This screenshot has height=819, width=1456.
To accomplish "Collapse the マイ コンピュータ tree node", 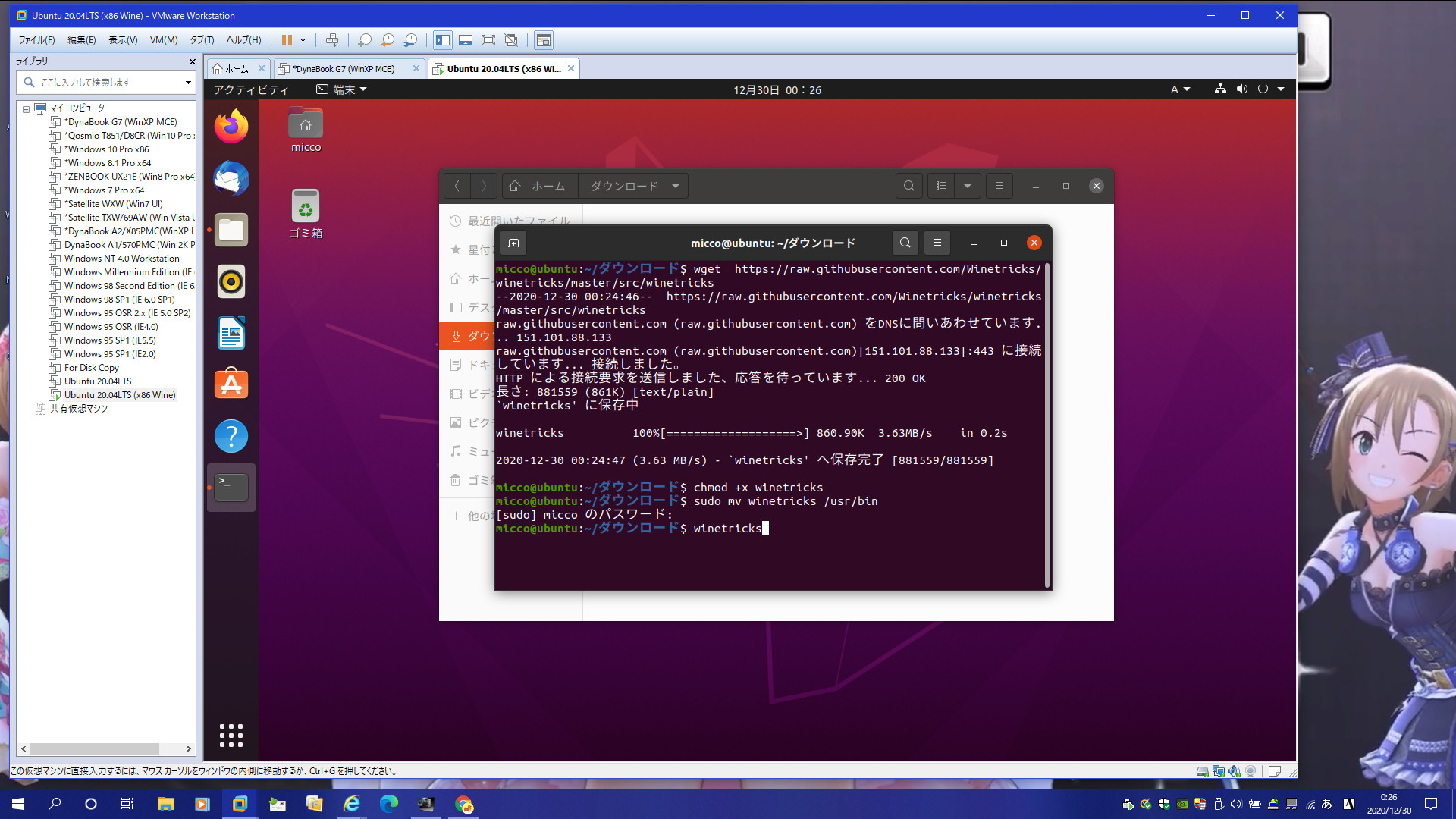I will tap(26, 108).
